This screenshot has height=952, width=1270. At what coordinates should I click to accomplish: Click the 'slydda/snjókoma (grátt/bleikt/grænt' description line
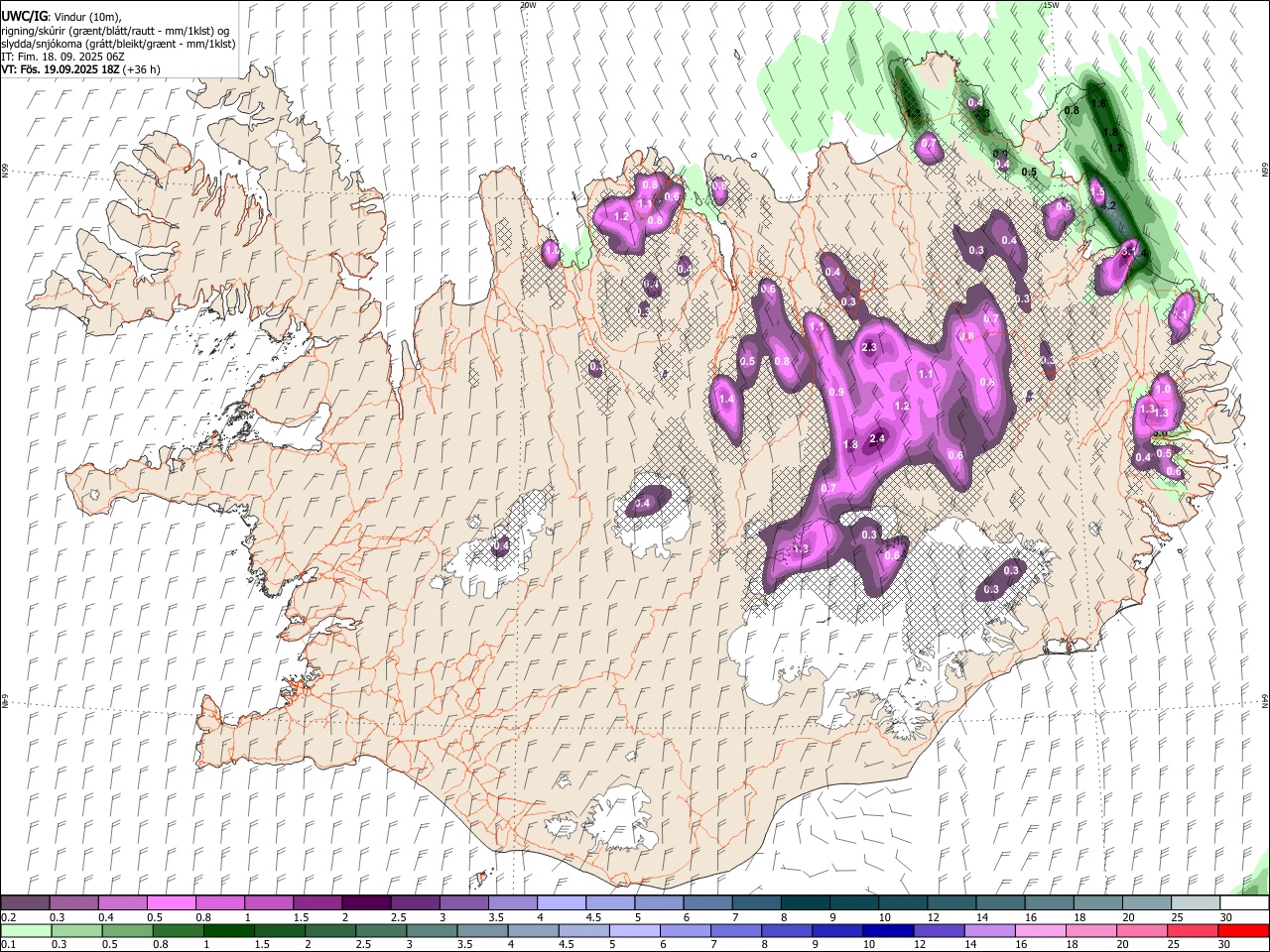click(118, 44)
